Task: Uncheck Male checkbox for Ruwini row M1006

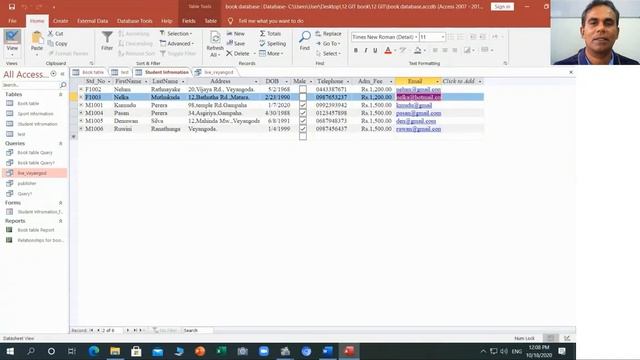Action: [302, 129]
